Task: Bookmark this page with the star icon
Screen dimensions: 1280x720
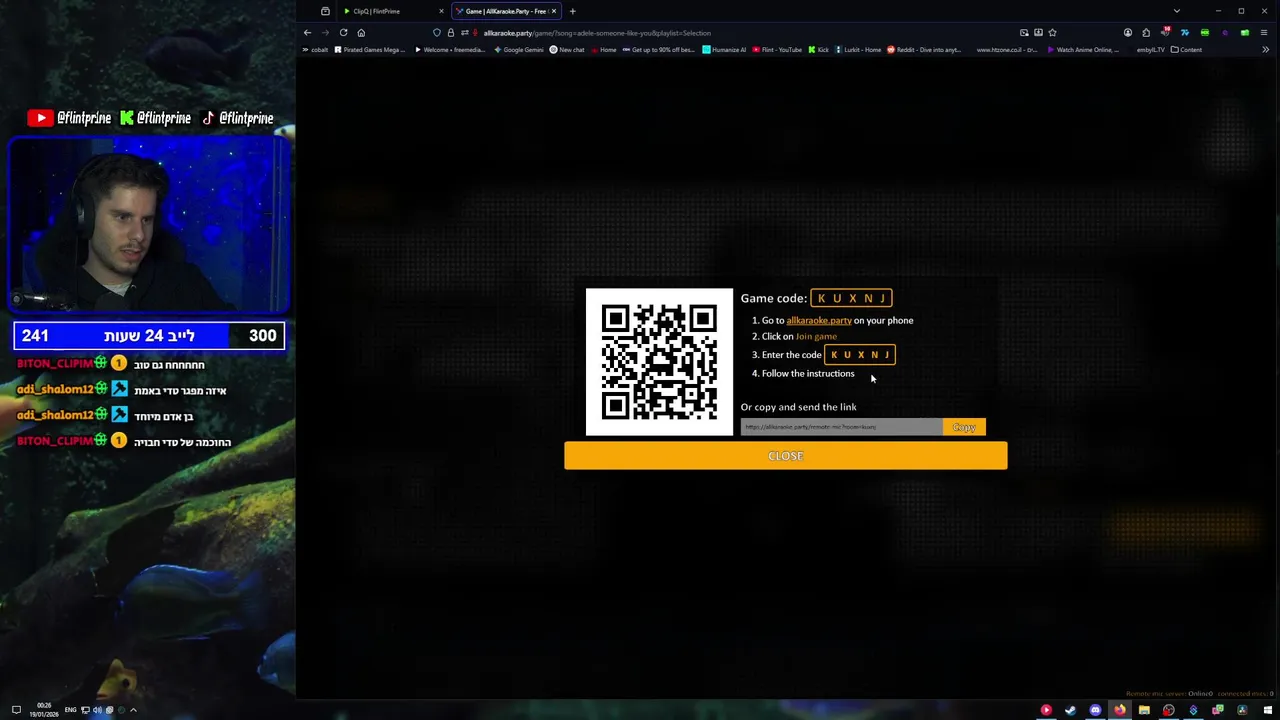Action: pos(1052,32)
